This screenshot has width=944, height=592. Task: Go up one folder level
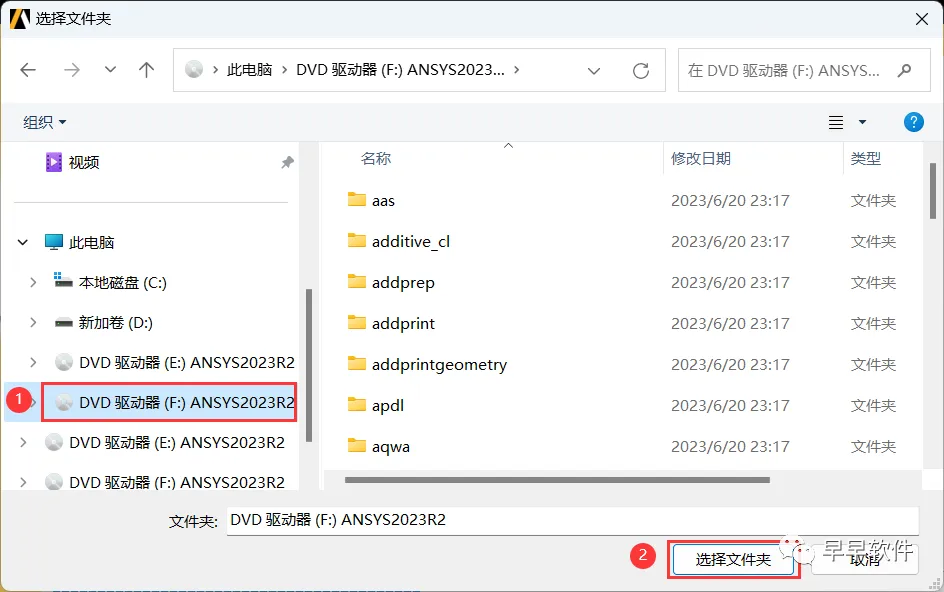pyautogui.click(x=146, y=70)
